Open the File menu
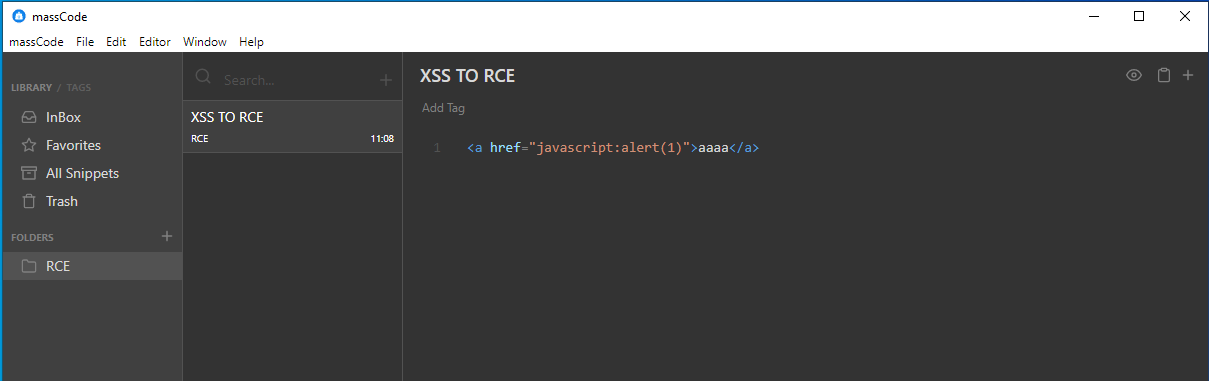The height and width of the screenshot is (381, 1209). pos(85,42)
